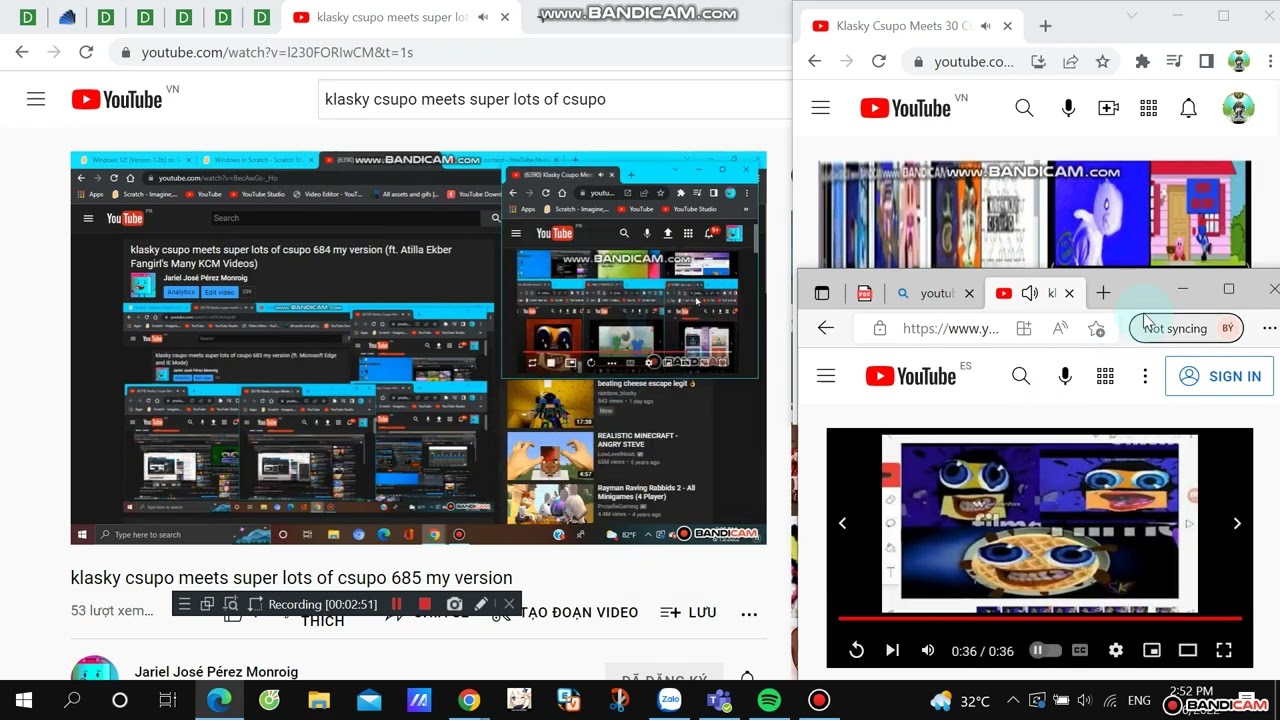Click 'SIGN IN' button in Edge YouTube
This screenshot has height=720, width=1280.
(1219, 376)
